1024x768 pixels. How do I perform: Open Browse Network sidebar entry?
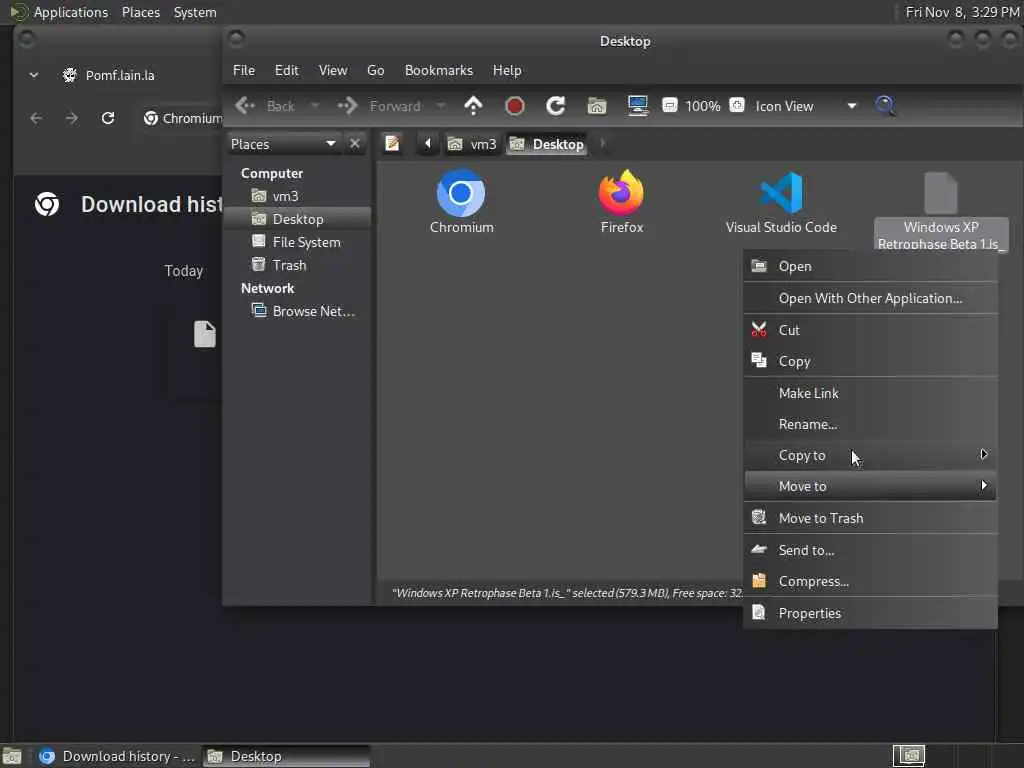[x=297, y=311]
